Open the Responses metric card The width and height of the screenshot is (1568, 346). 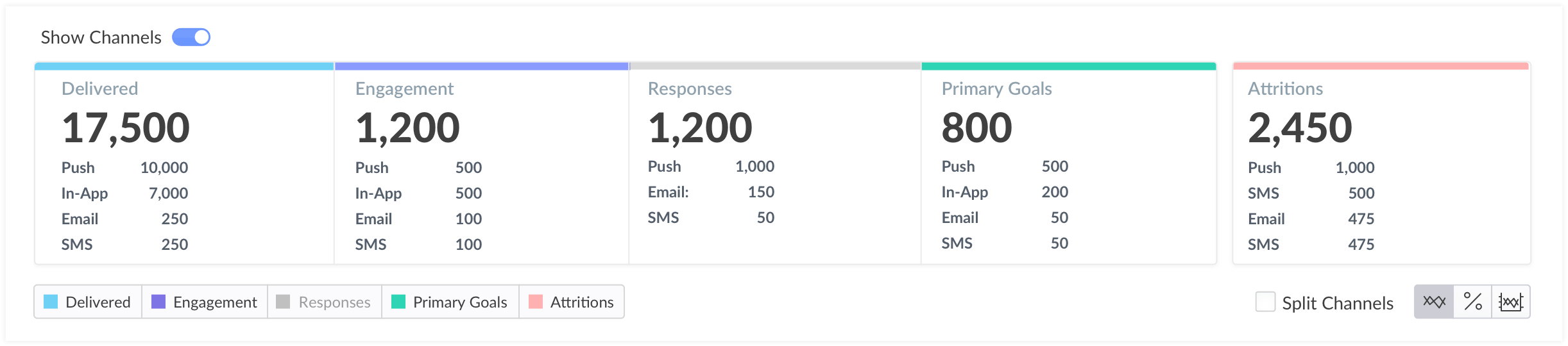pos(775,163)
